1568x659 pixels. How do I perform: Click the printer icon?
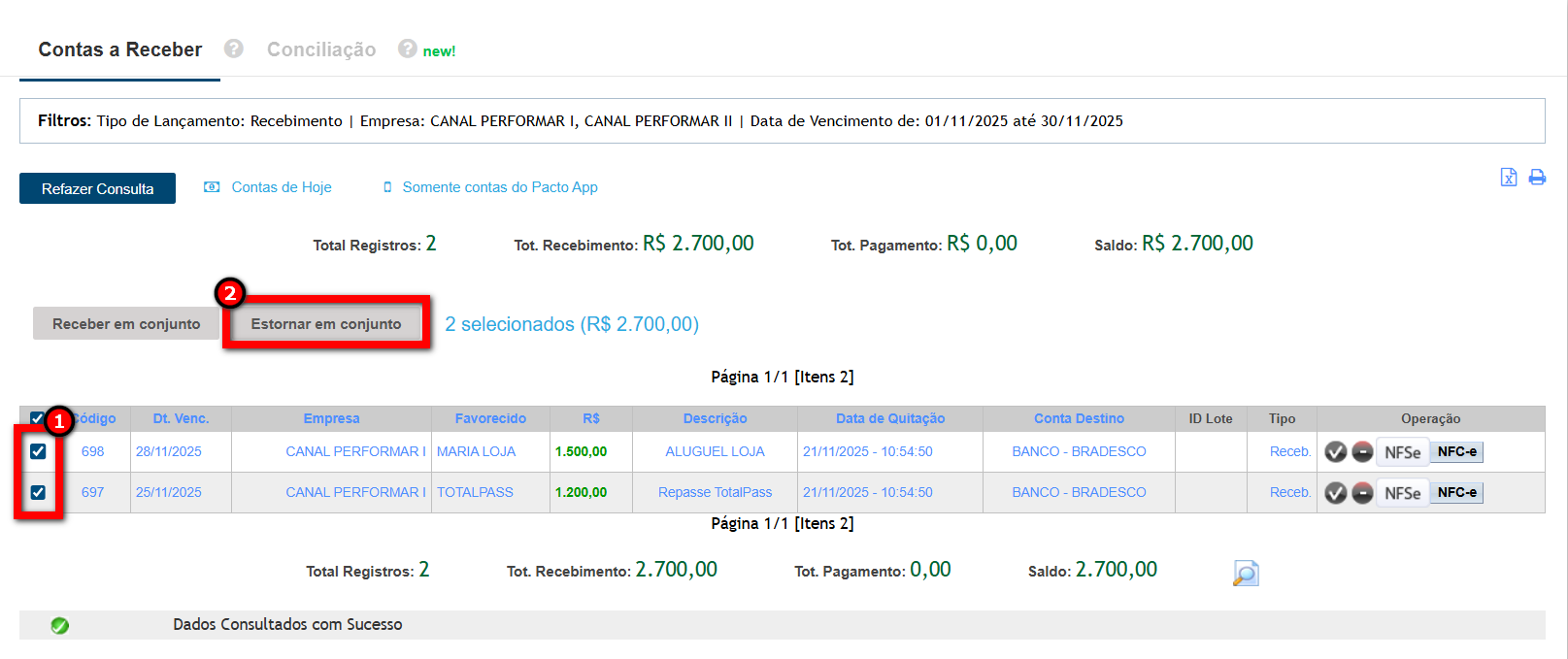click(1537, 177)
